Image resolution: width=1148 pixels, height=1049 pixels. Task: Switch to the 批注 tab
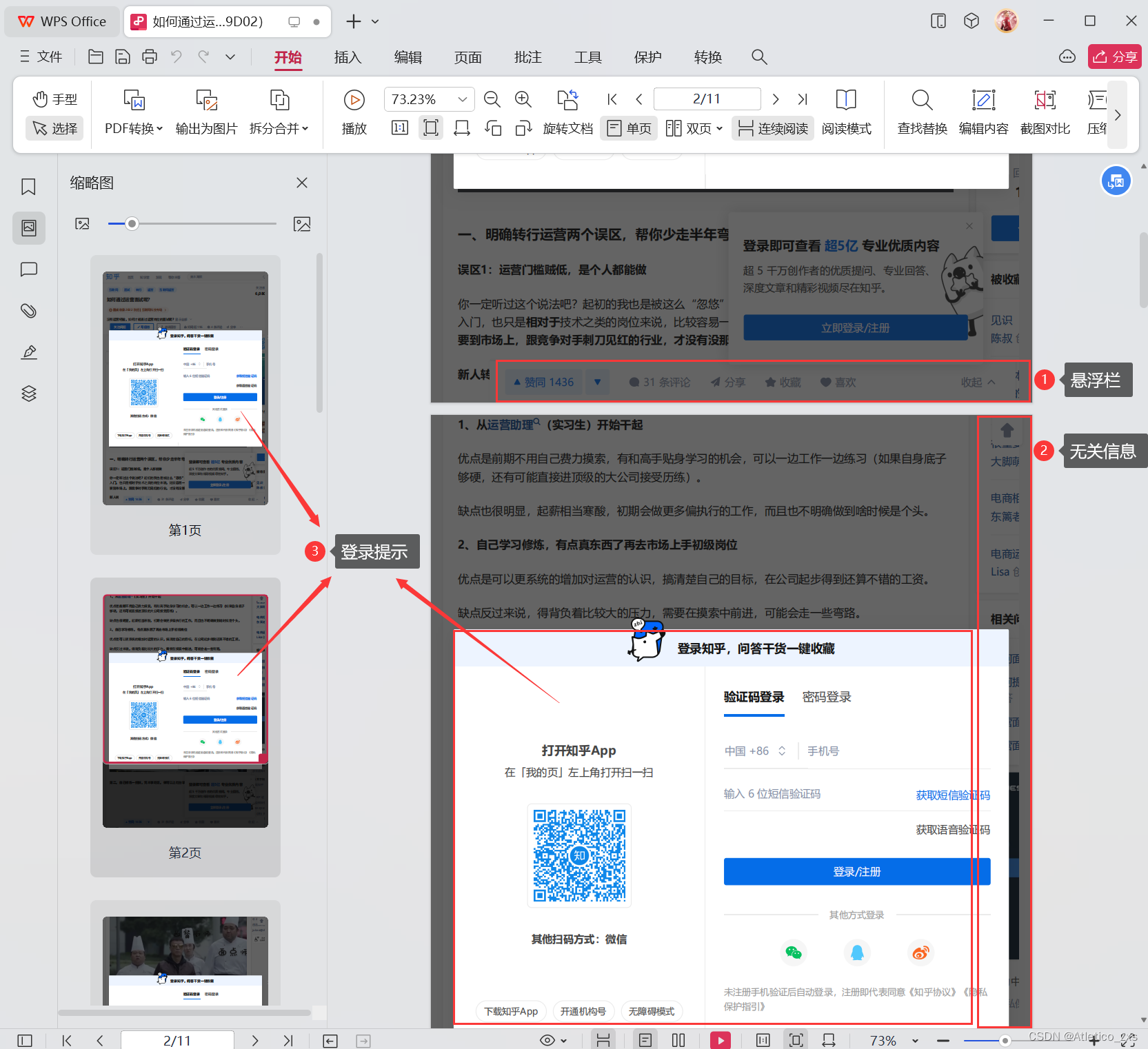point(527,57)
